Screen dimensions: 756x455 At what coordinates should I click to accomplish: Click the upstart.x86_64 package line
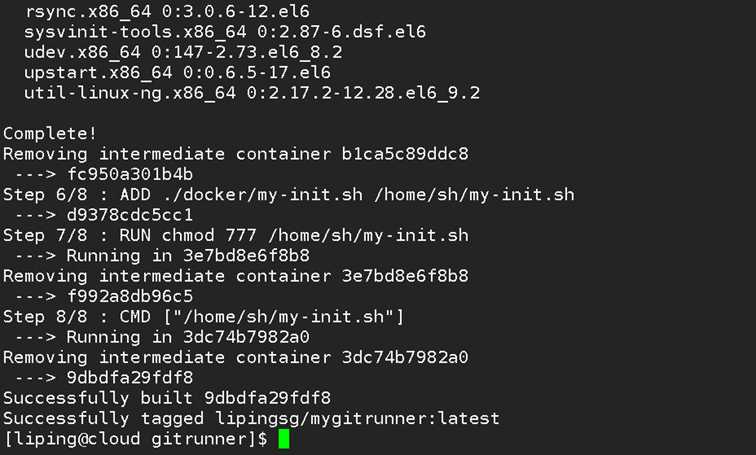click(x=177, y=73)
